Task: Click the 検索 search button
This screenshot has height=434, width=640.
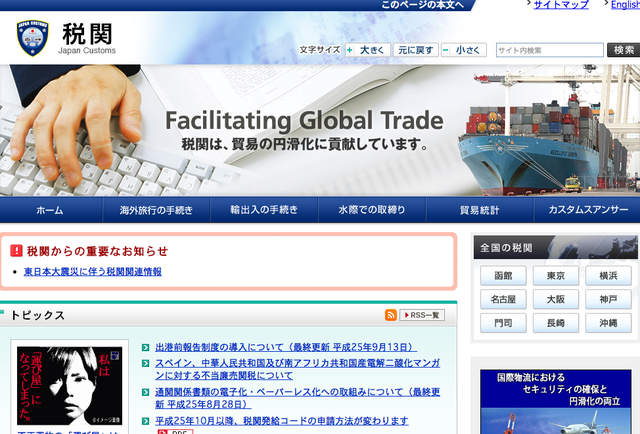Action: tap(624, 50)
